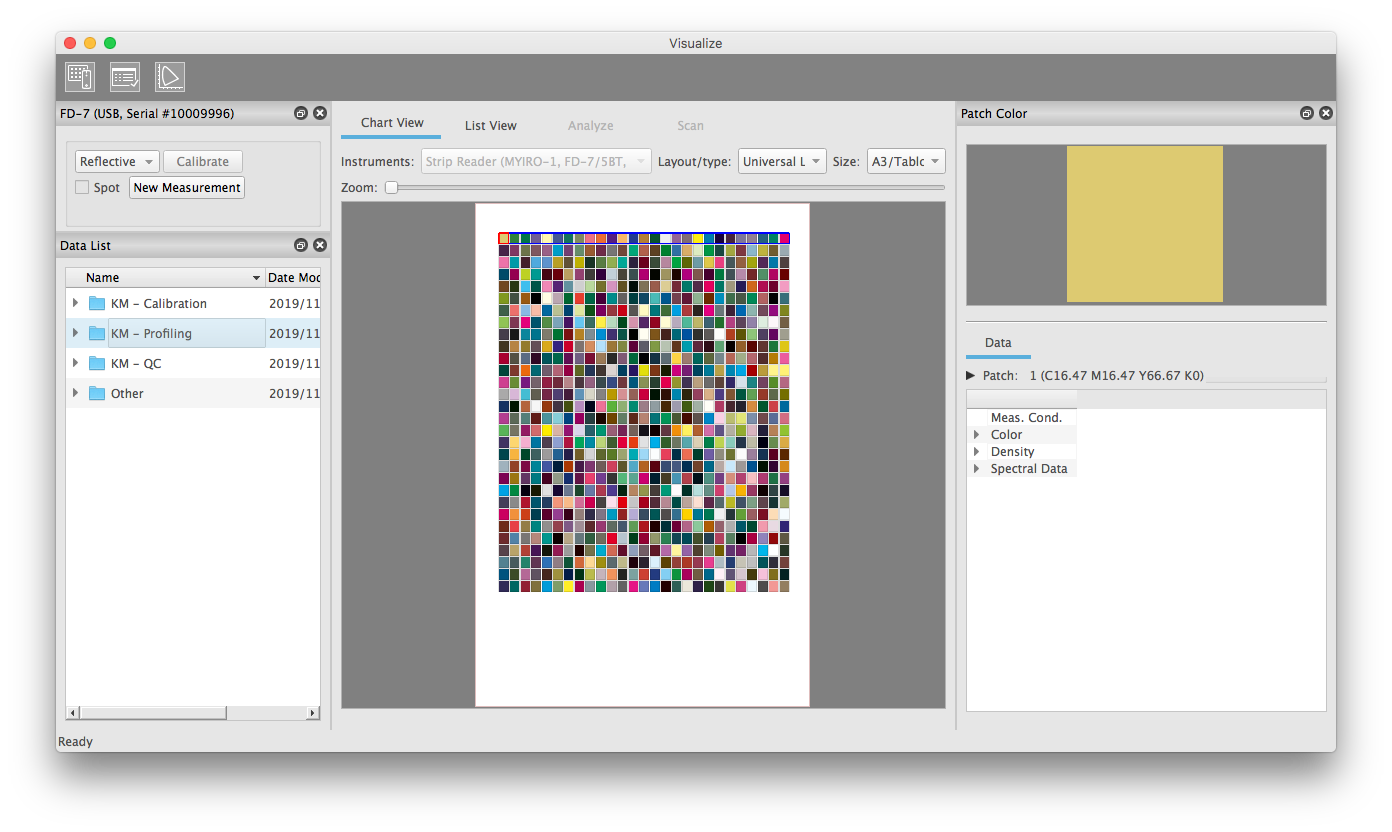Close the Data List panel
Screen dimensions: 1392x832
319,246
